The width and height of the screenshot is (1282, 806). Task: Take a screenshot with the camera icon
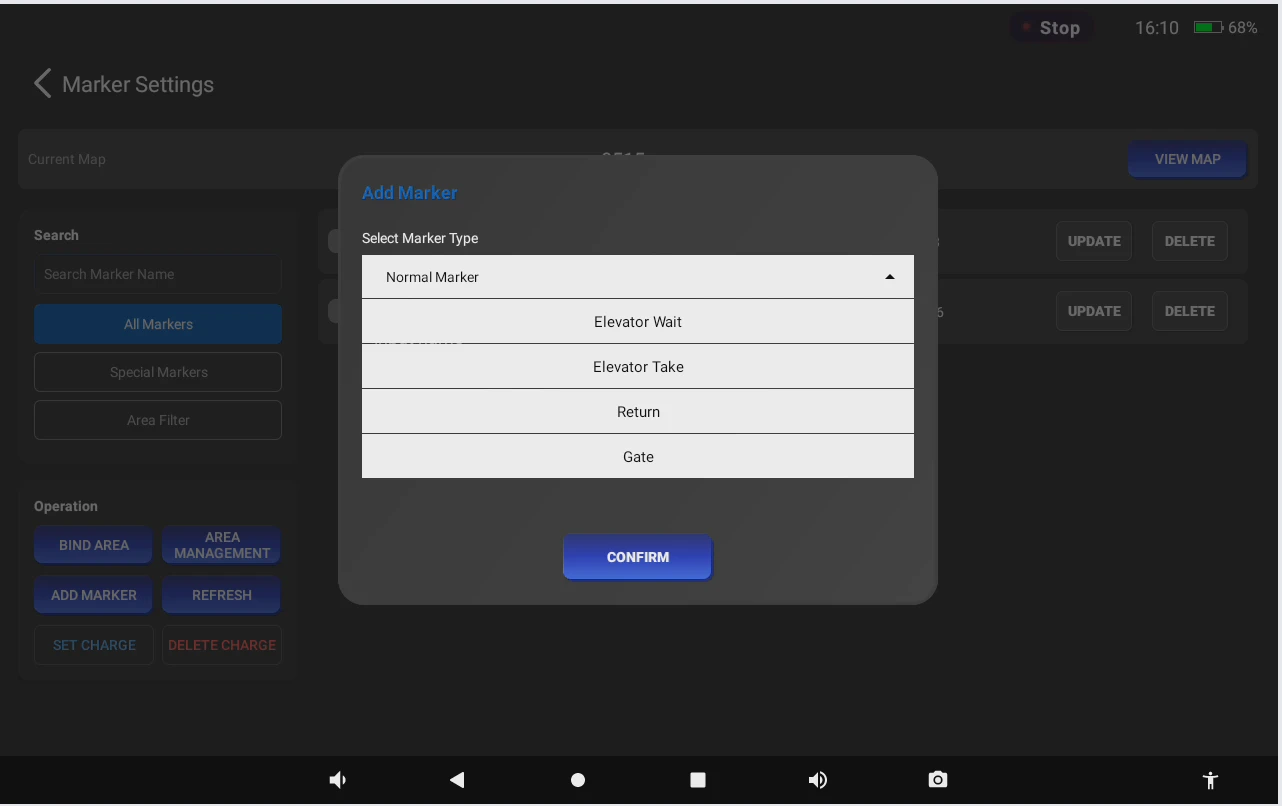pyautogui.click(x=937, y=780)
